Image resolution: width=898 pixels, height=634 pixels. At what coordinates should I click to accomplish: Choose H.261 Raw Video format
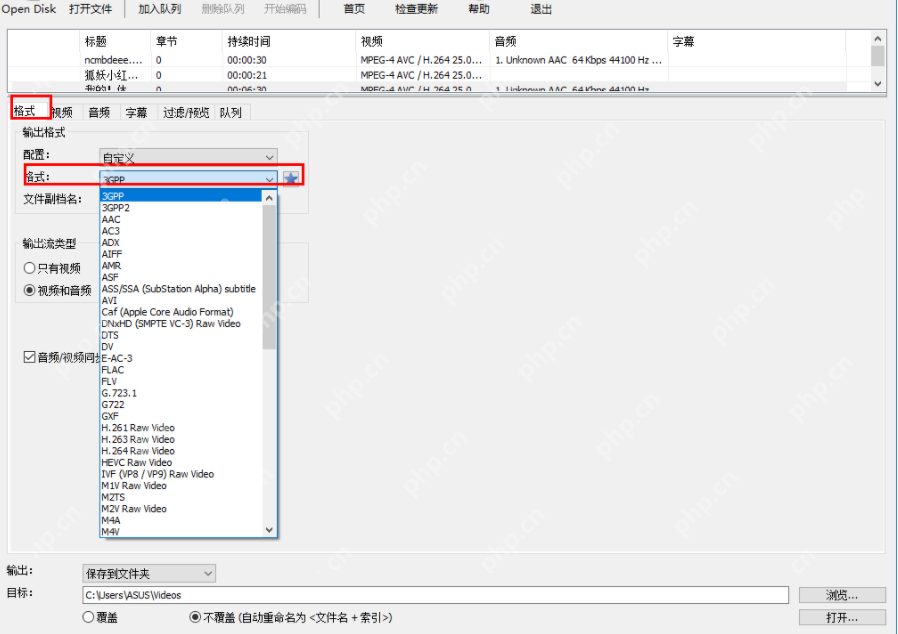[181, 428]
